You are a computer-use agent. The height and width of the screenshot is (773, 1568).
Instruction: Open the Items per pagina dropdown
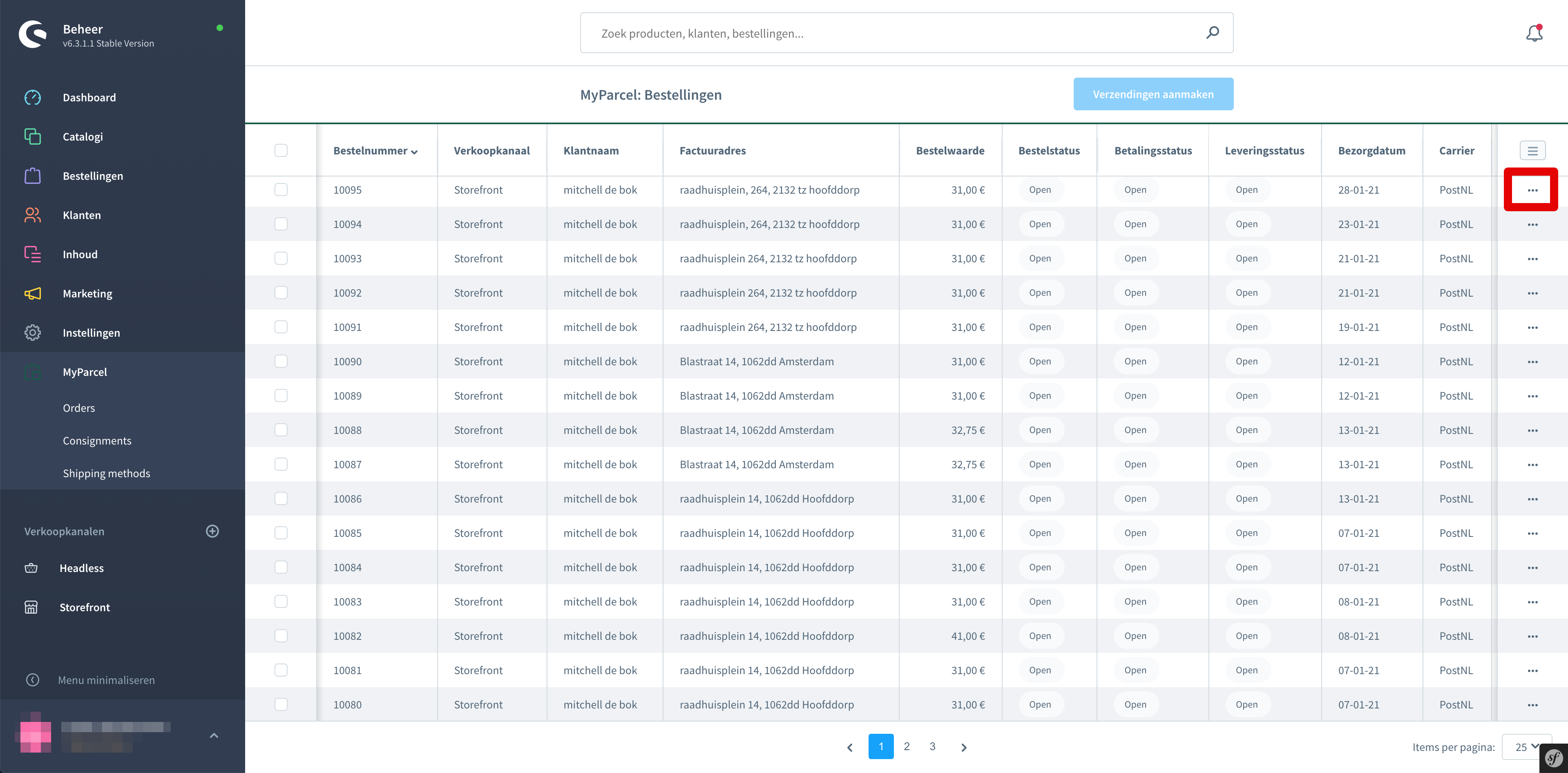coord(1526,747)
